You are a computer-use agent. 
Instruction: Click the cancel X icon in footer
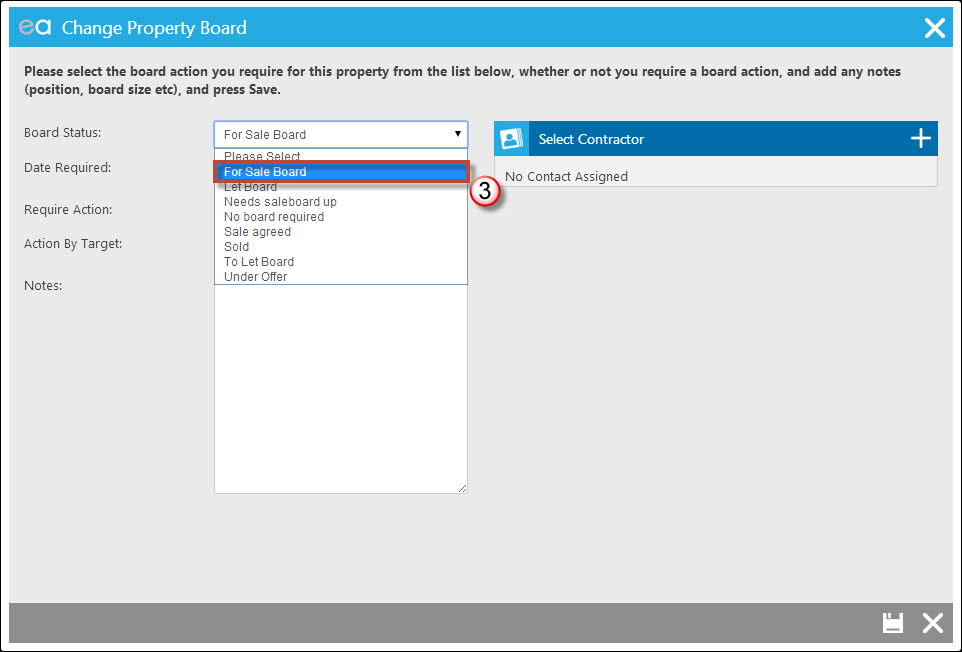[933, 623]
